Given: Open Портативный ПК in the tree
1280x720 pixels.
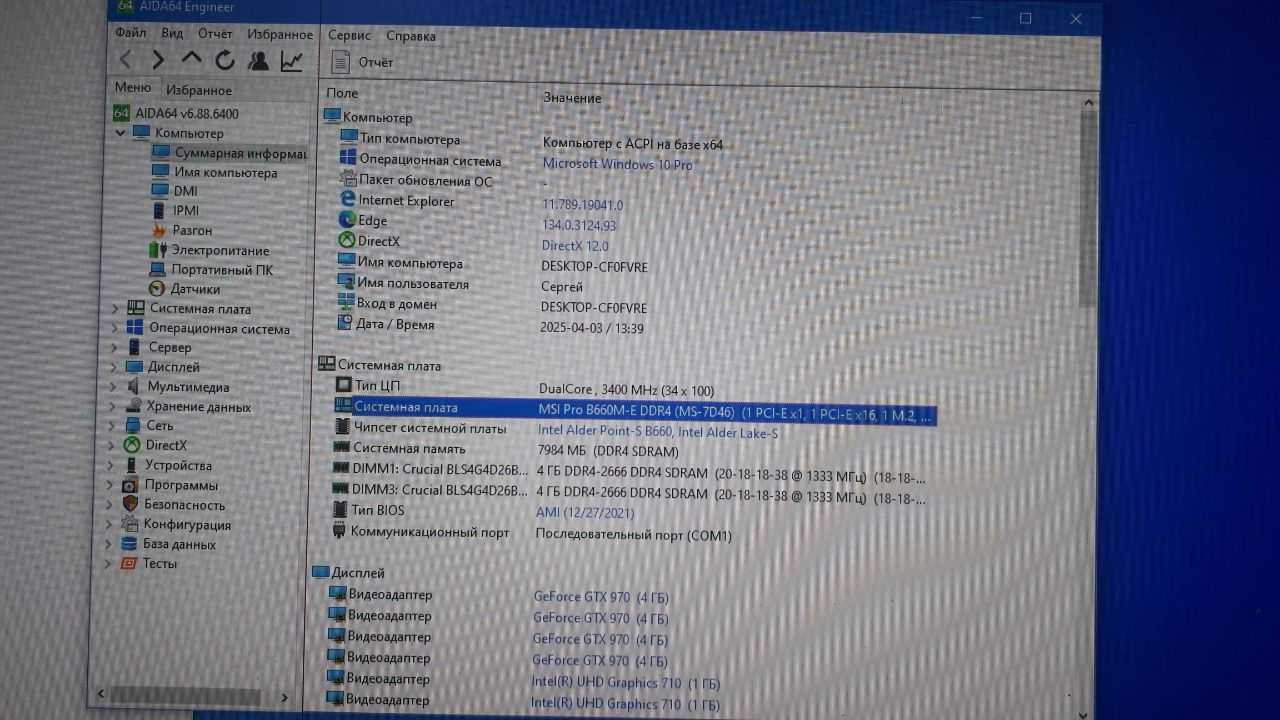Looking at the screenshot, I should tap(221, 270).
